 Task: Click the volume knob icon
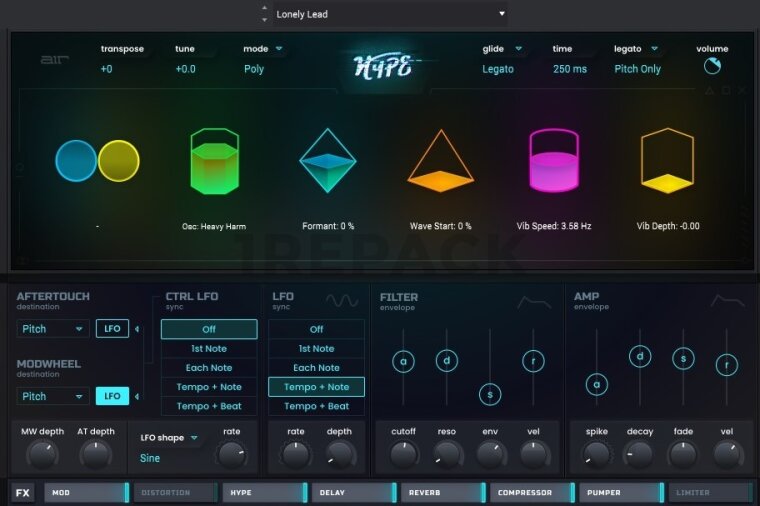click(x=712, y=67)
